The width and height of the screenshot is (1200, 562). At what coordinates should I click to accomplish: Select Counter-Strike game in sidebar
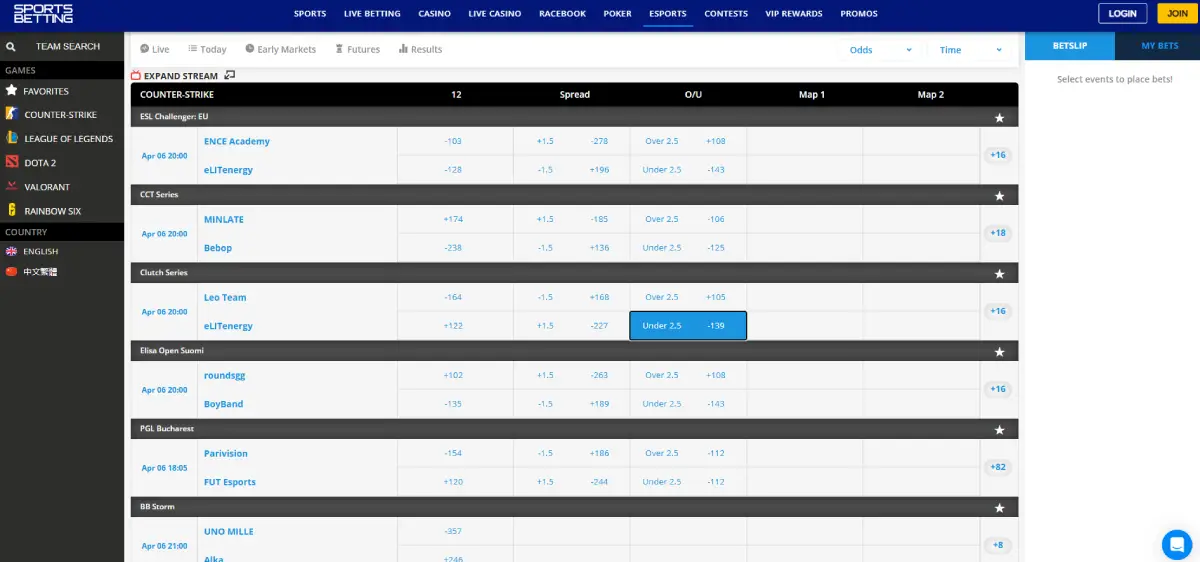tap(62, 115)
